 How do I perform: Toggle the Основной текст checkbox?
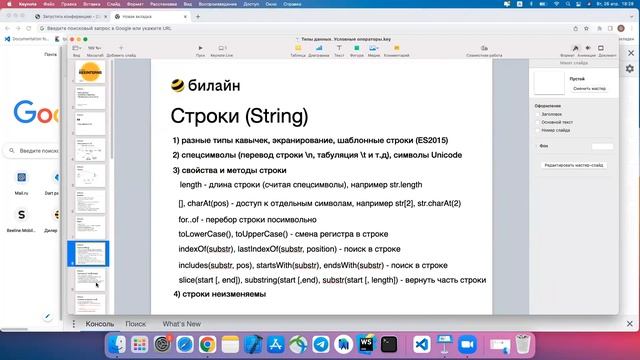click(538, 122)
